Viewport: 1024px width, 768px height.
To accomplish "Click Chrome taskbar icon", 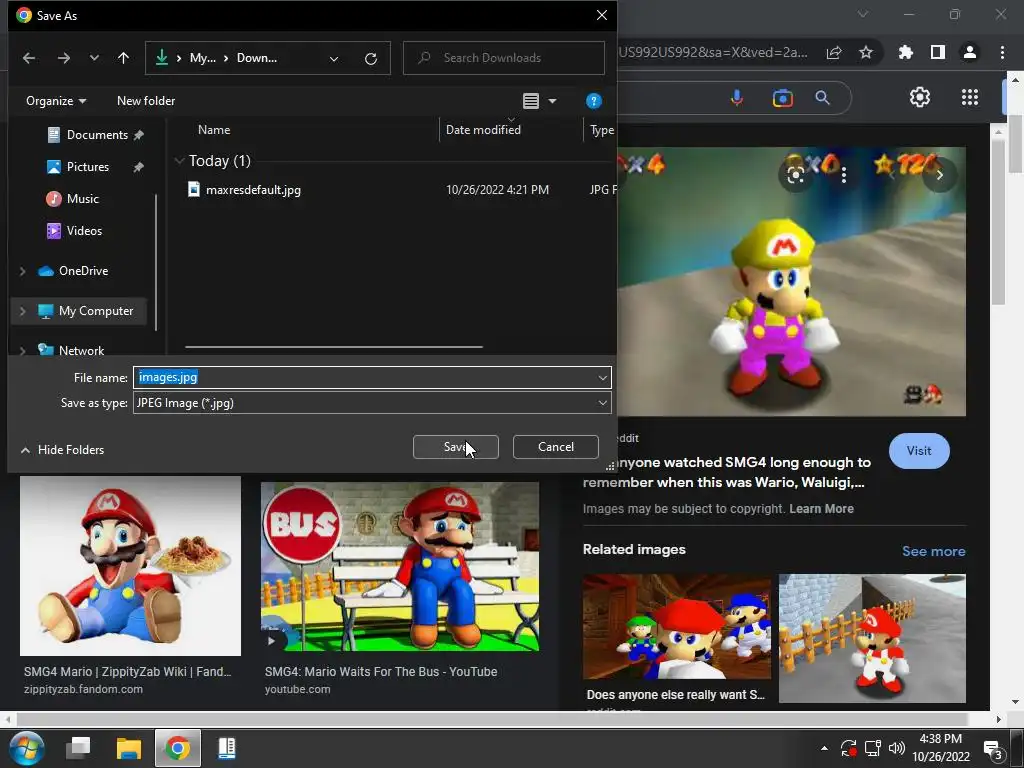I will point(177,748).
